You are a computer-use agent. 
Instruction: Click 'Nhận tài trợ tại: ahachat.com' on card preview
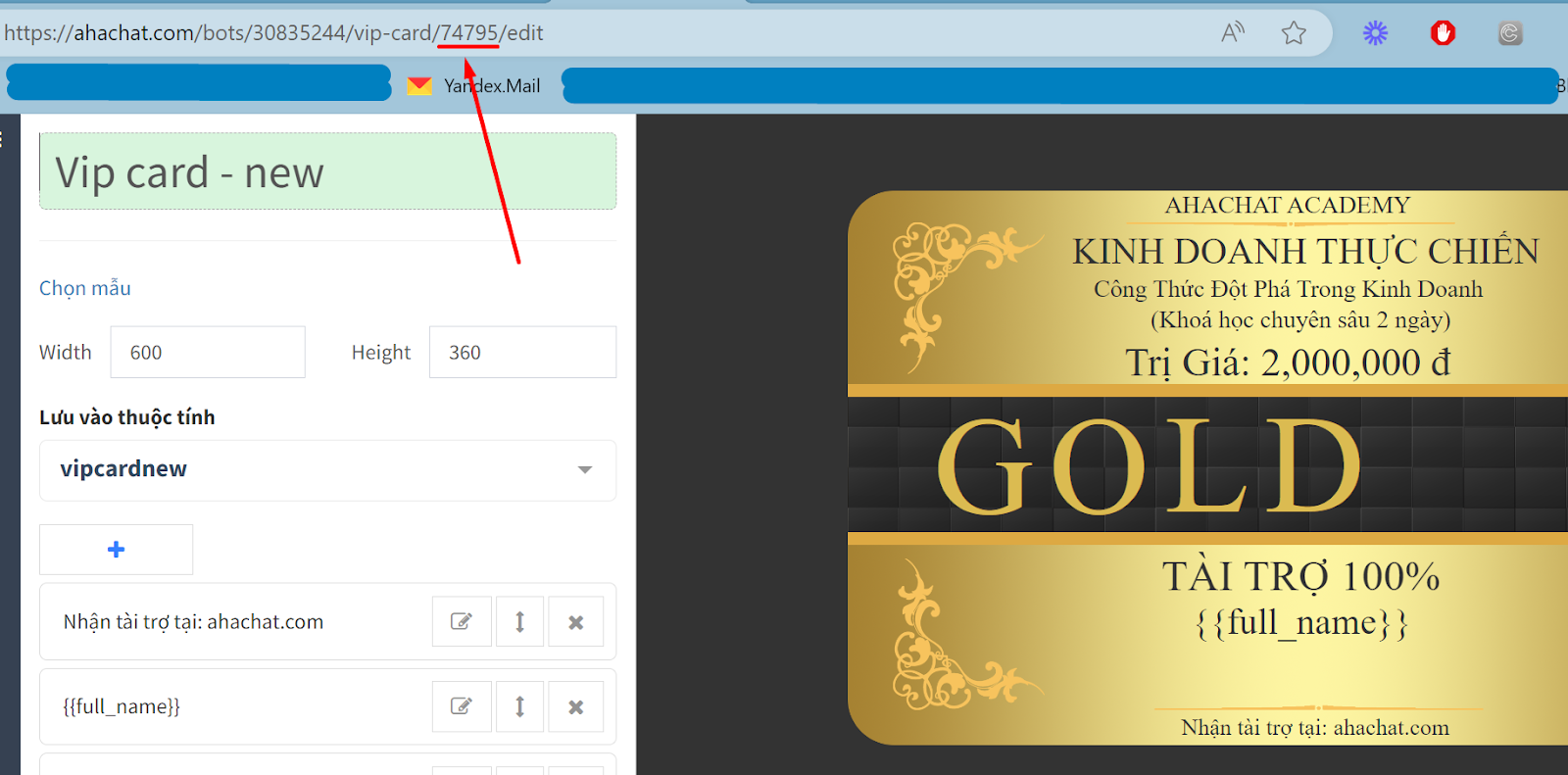coord(1315,728)
